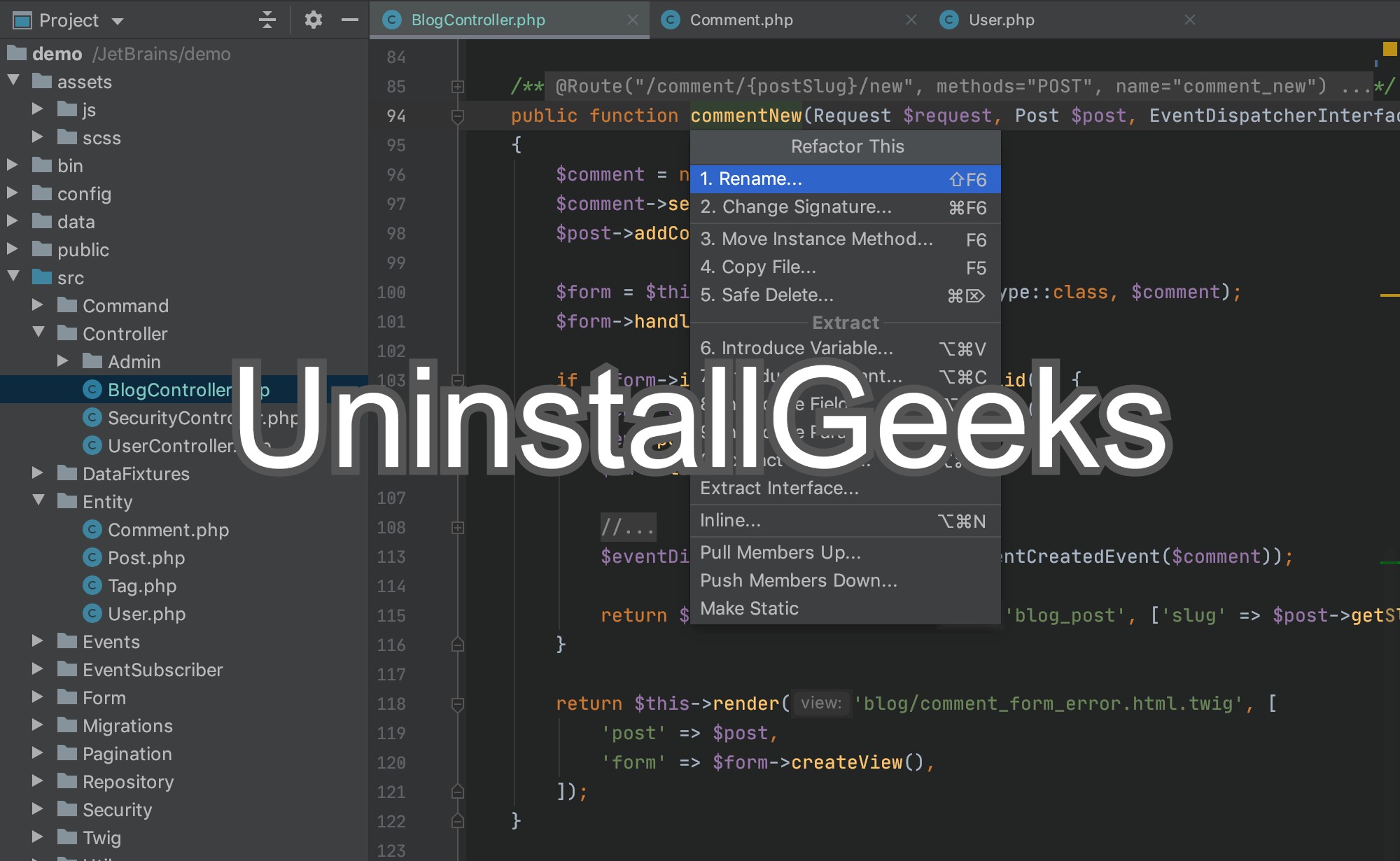
Task: Choose Inline in refactor menu
Action: 846,521
